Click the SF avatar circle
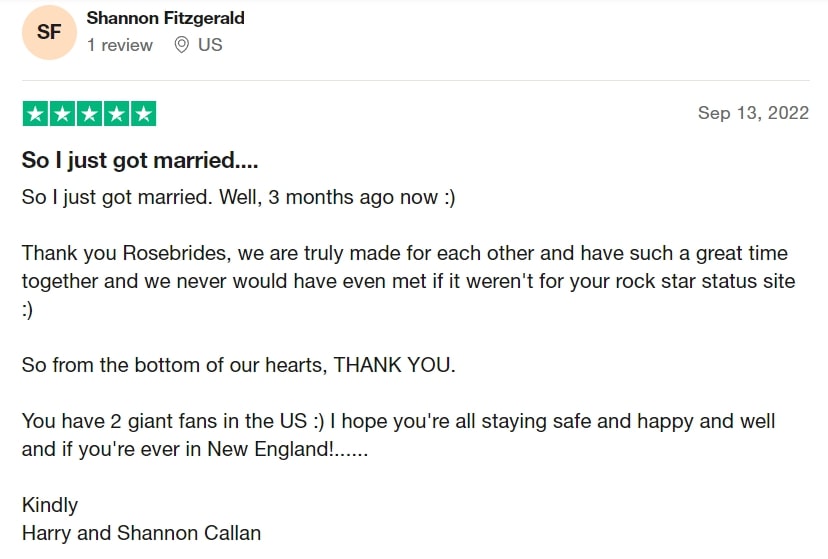Viewport: 828px width, 559px height. [x=49, y=32]
